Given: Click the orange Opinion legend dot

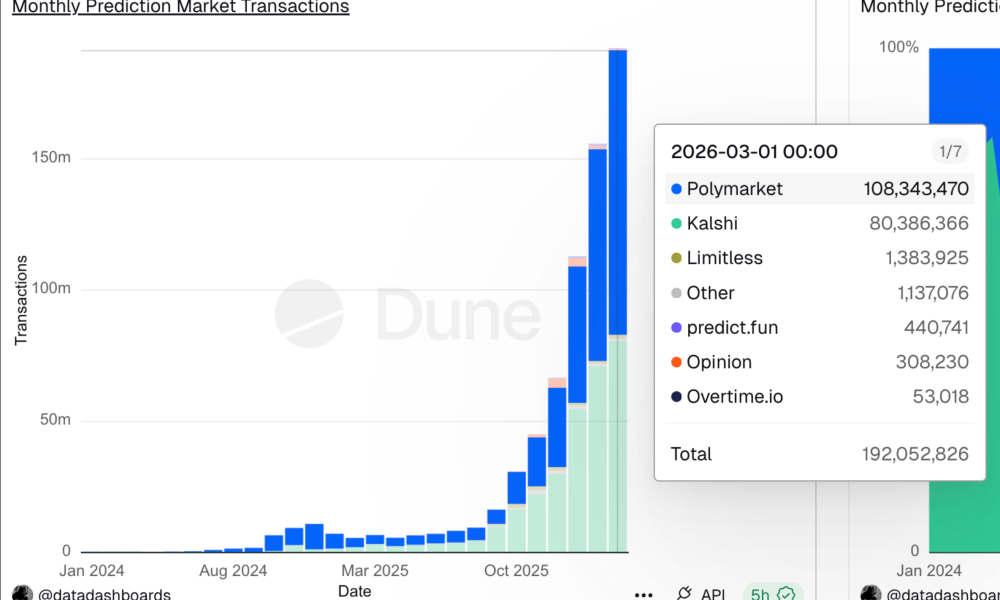Looking at the screenshot, I should click(x=674, y=362).
